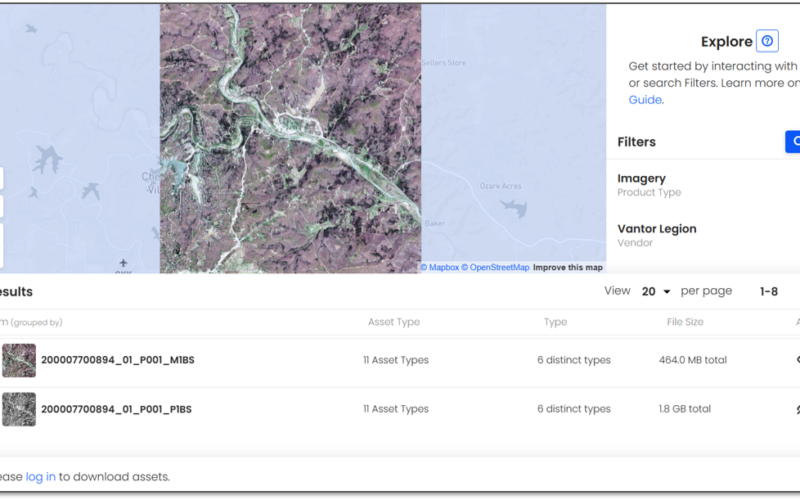Click the action icon in P1BS row

pyautogui.click(x=797, y=409)
